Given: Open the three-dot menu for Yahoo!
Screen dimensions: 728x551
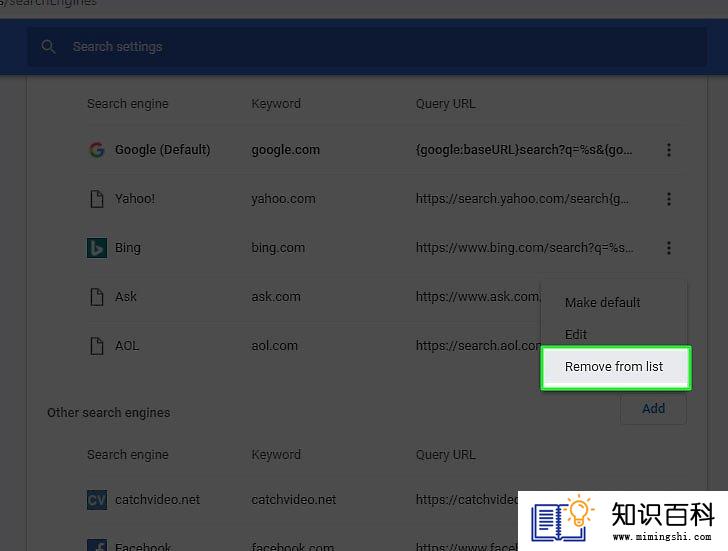Looking at the screenshot, I should 669,199.
